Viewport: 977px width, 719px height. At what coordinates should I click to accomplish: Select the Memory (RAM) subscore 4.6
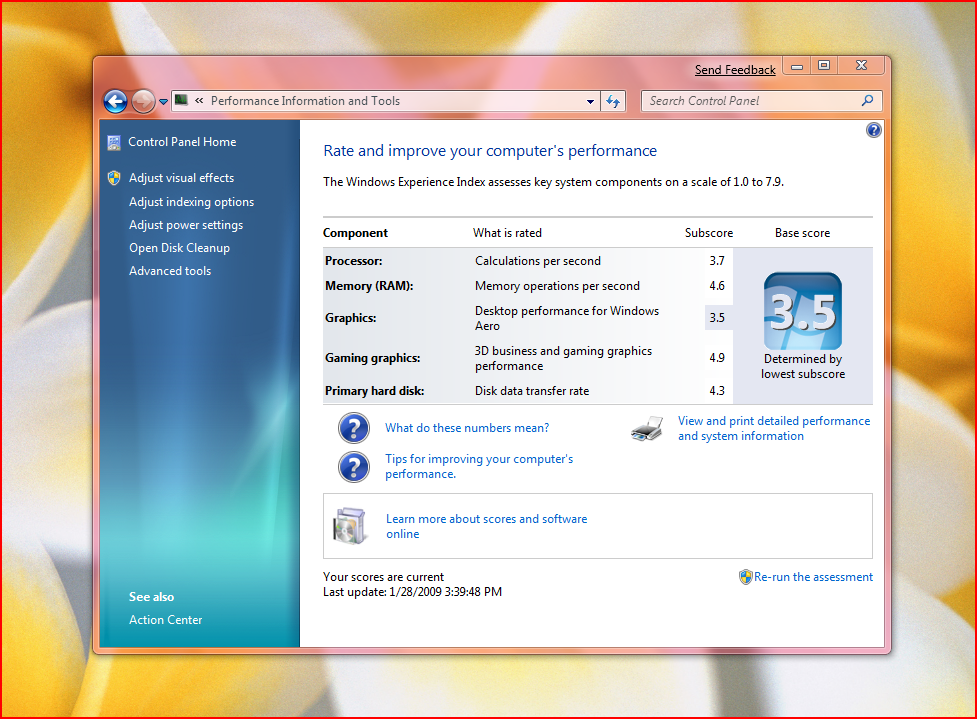click(717, 286)
